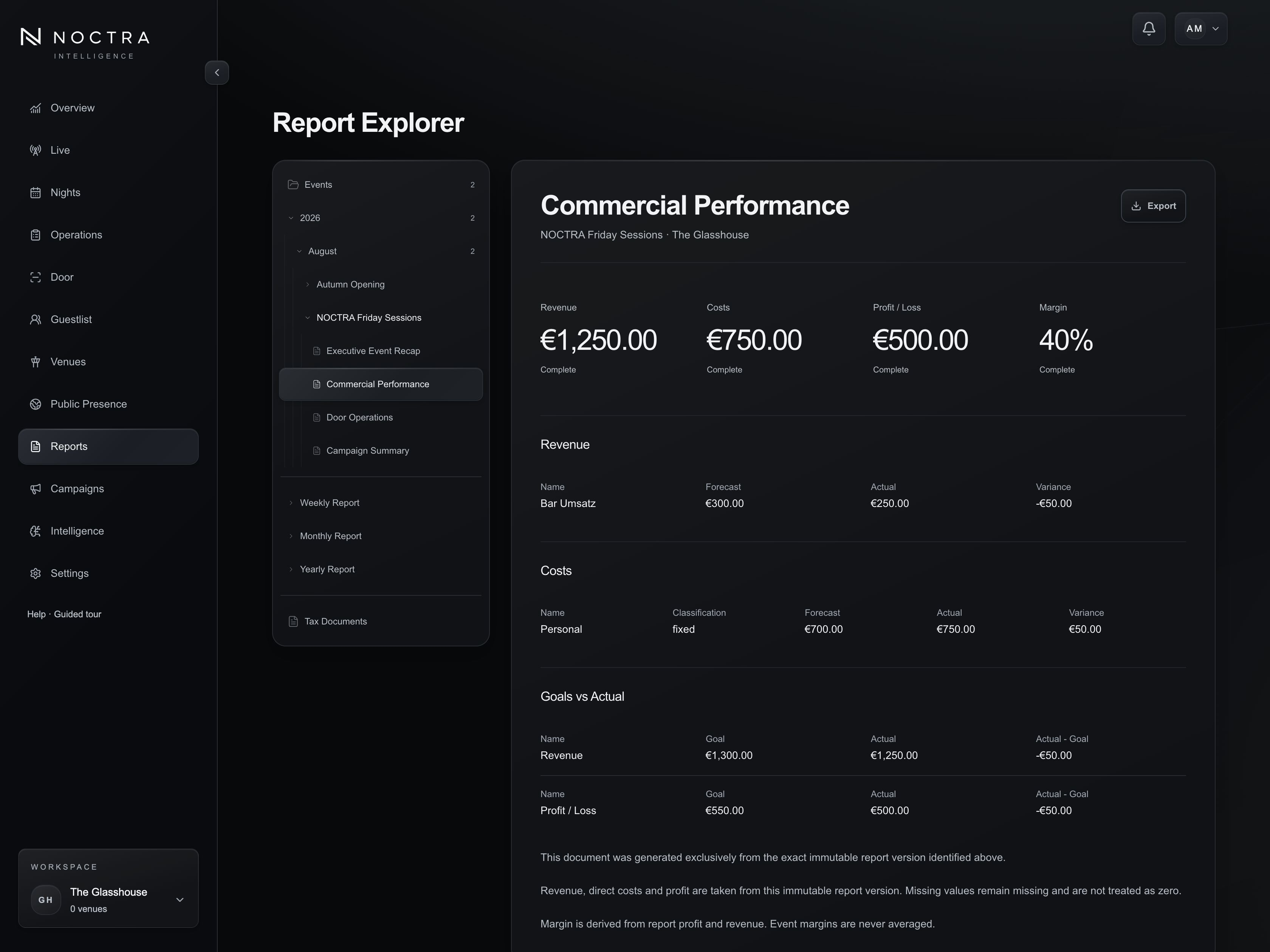Select the Campaign Summary report

click(x=381, y=451)
